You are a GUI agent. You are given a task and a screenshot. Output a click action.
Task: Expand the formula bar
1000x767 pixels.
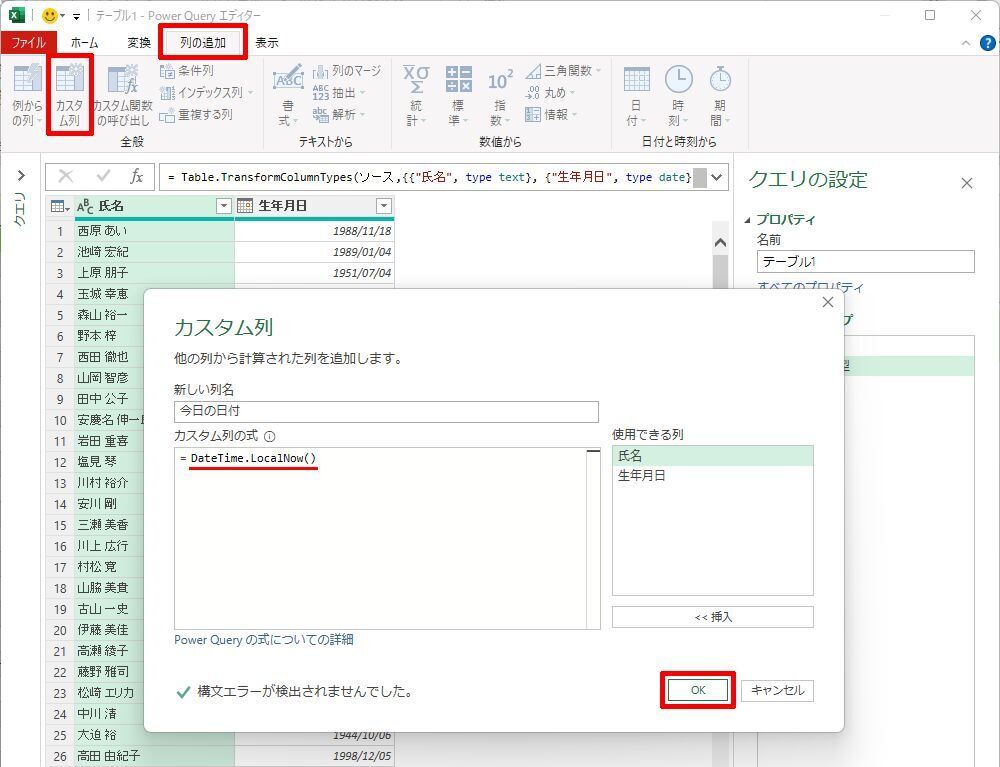tap(717, 177)
